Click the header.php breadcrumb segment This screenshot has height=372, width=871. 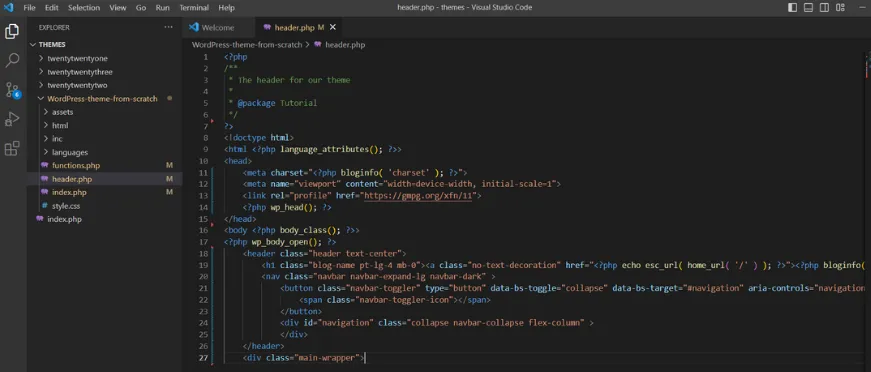pyautogui.click(x=345, y=45)
